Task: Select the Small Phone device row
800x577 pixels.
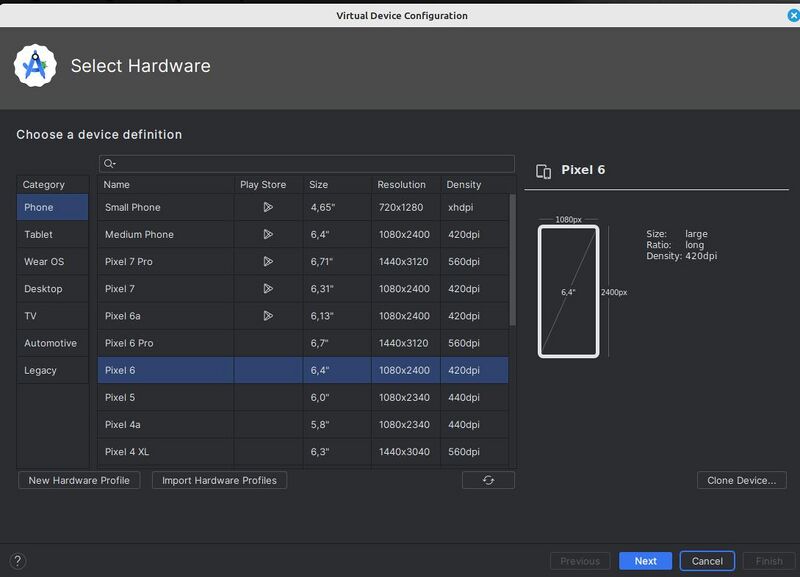Action: pyautogui.click(x=303, y=207)
